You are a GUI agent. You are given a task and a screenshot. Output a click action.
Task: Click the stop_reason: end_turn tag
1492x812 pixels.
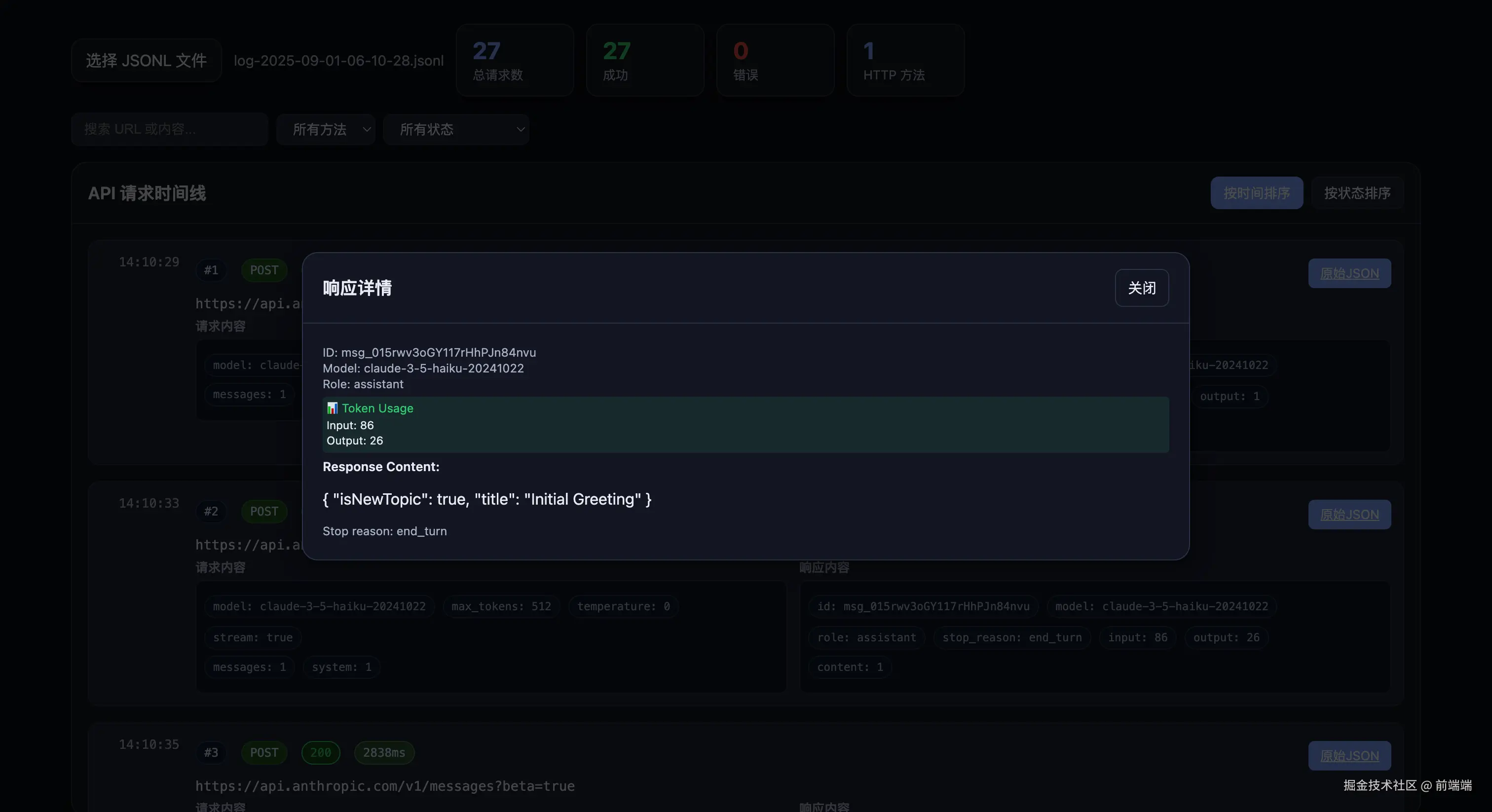(x=1012, y=638)
